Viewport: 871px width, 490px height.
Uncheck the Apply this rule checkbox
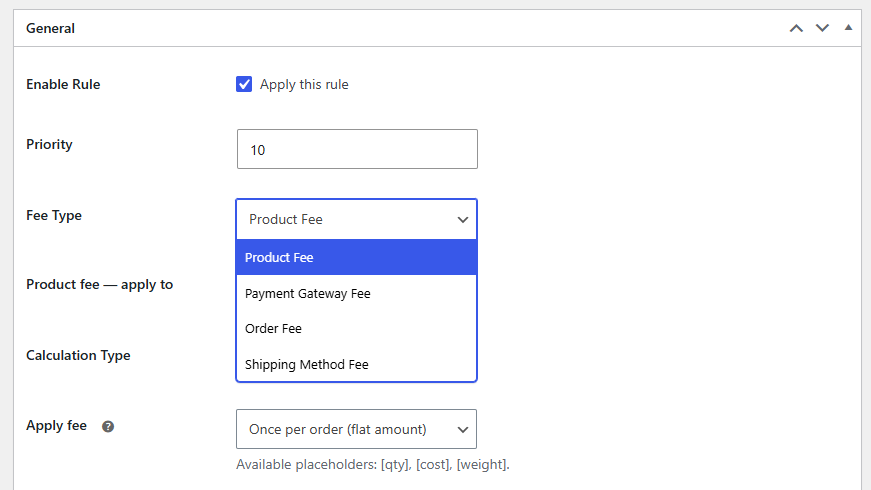244,84
